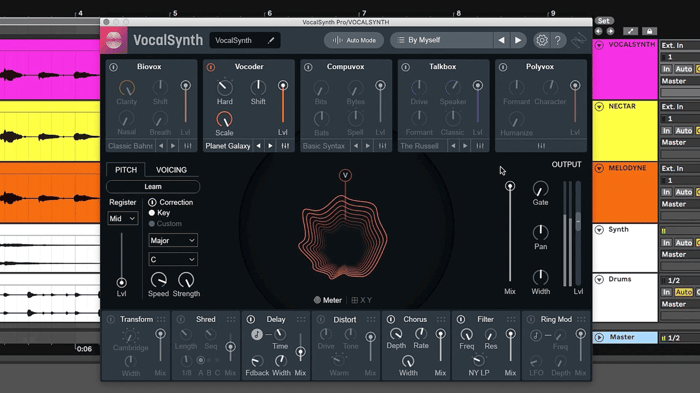Select previous Compuvox preset arrow
This screenshot has width=700, height=393.
point(356,146)
